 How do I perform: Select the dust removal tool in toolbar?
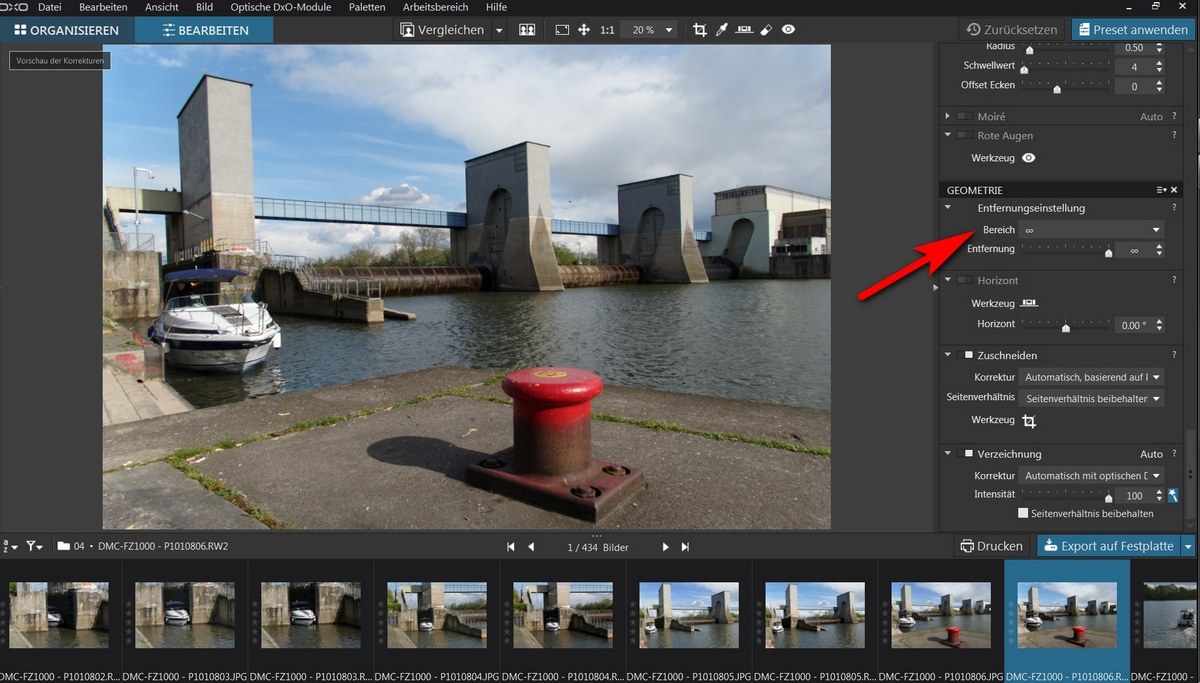pos(766,30)
